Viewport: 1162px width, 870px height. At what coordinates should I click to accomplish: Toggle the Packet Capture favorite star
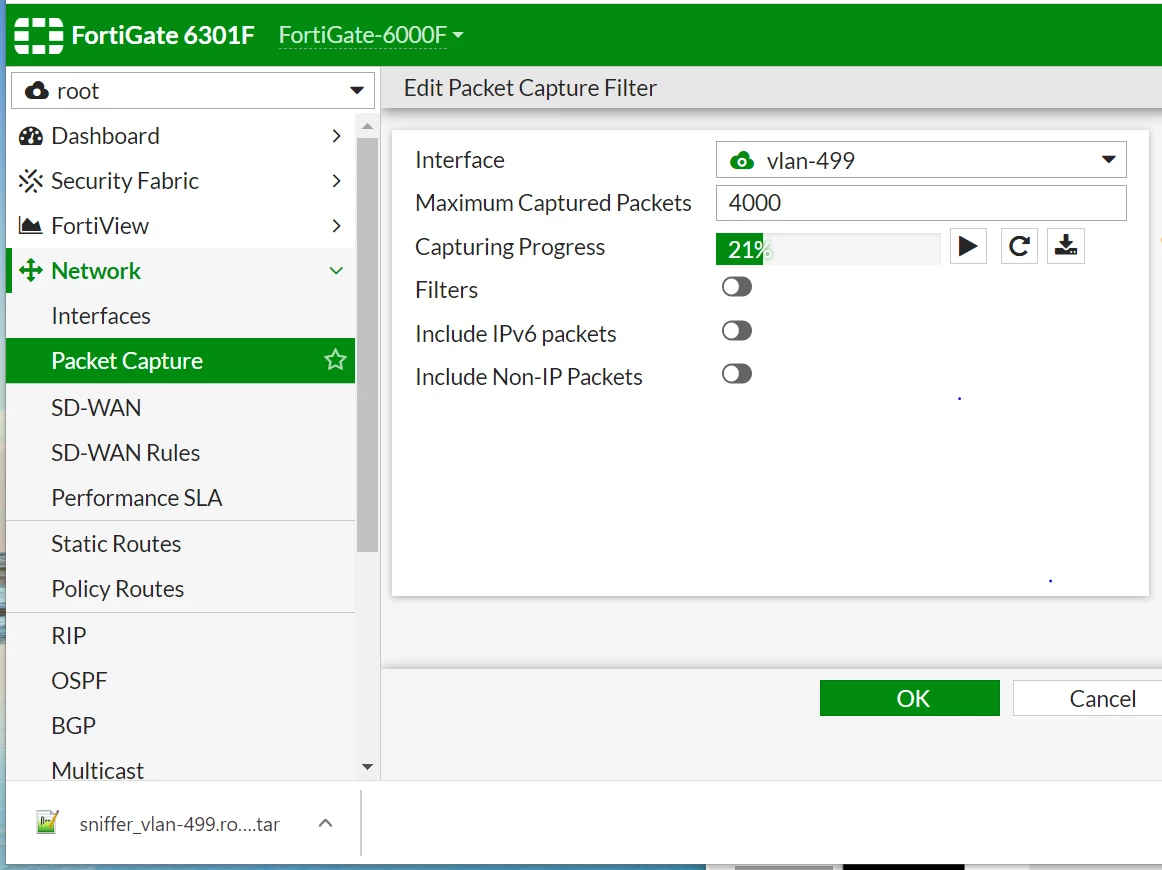335,360
